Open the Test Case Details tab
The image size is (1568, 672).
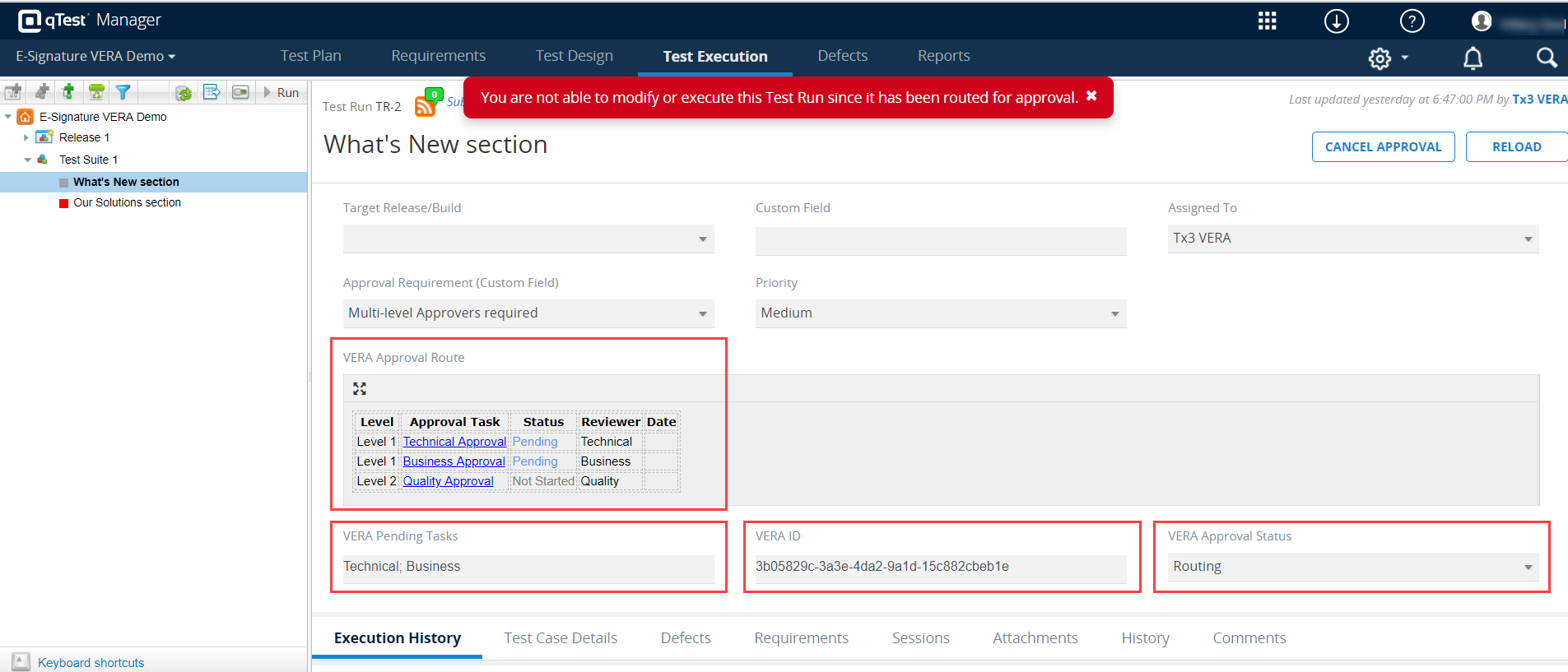pyautogui.click(x=561, y=638)
